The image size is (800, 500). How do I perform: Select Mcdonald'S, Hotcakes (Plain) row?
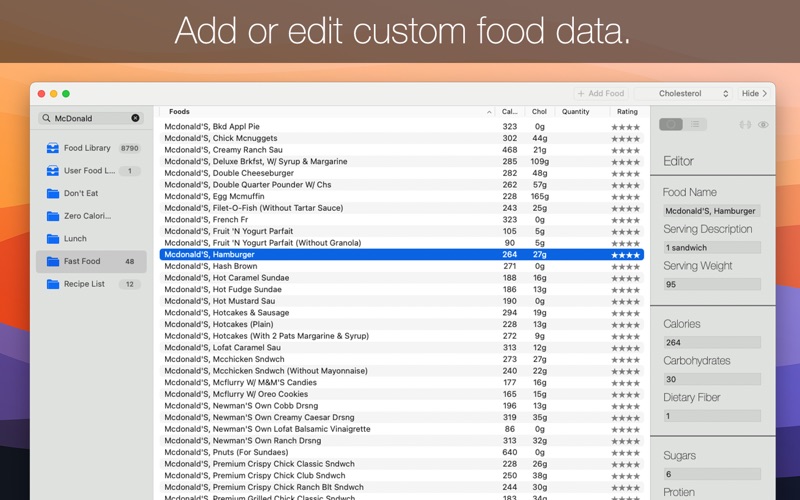point(402,324)
